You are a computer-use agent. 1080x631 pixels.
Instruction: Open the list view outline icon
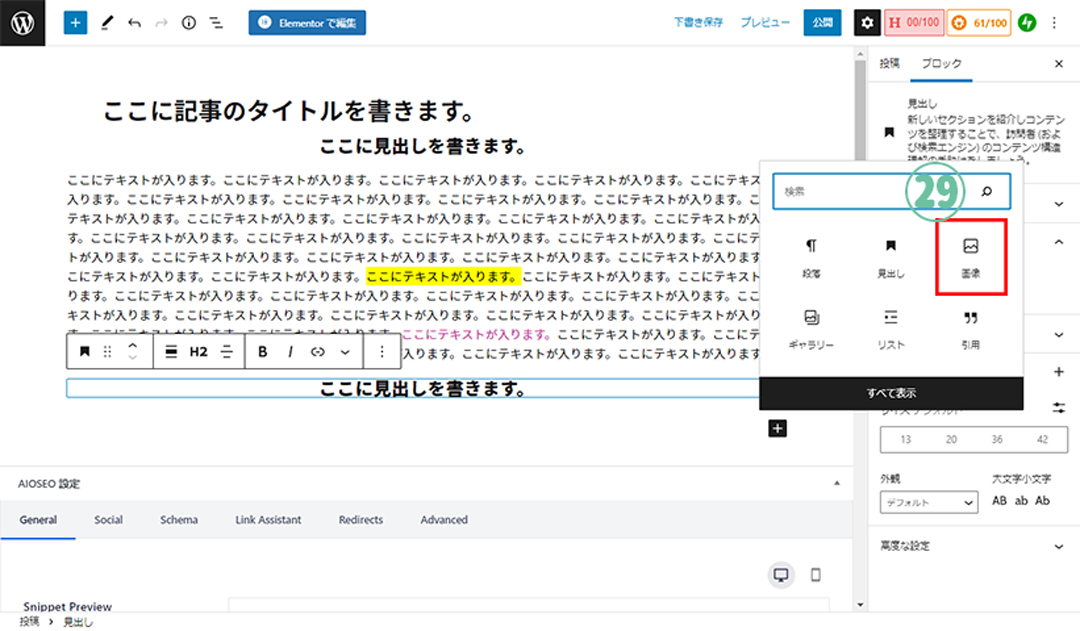216,22
